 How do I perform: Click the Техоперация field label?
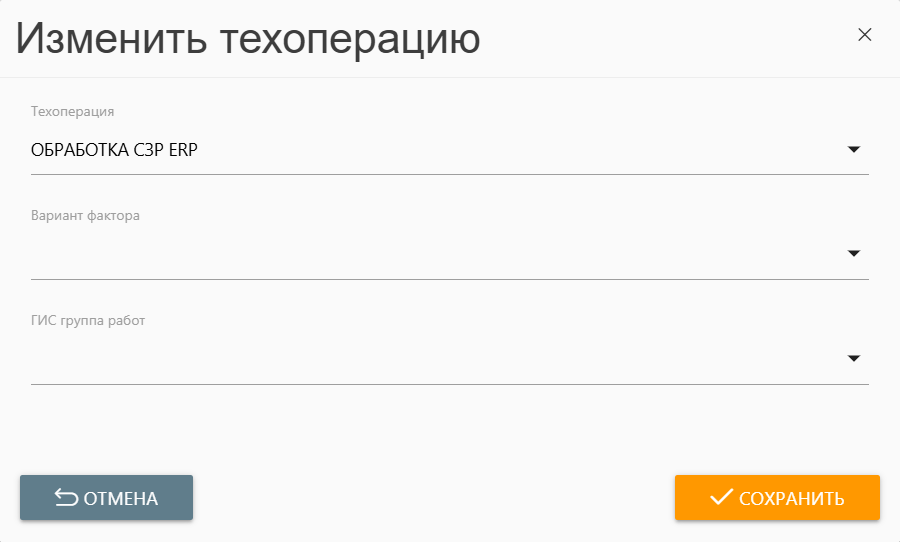tap(73, 111)
